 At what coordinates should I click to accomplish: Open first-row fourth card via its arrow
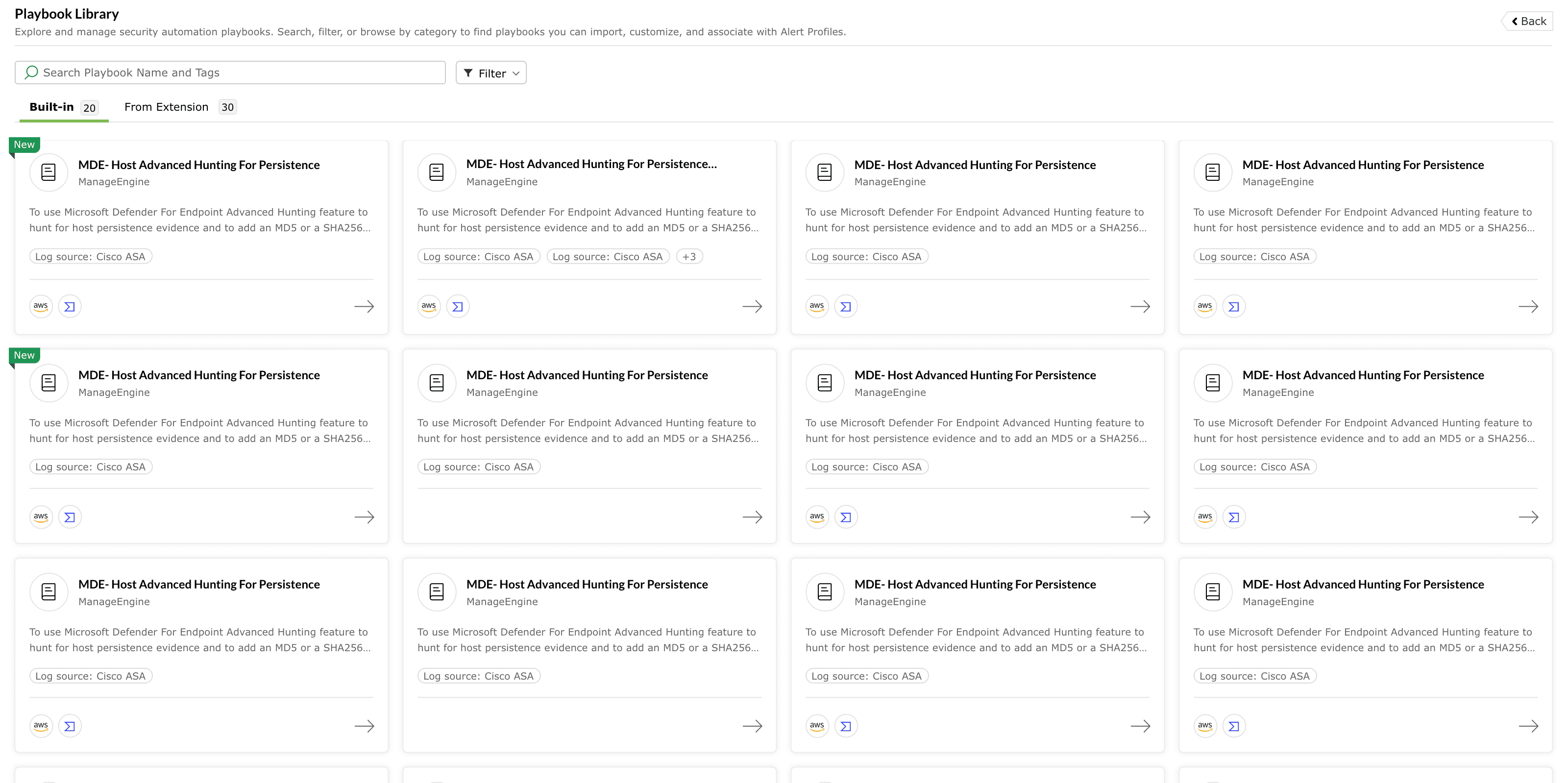[x=1528, y=306]
